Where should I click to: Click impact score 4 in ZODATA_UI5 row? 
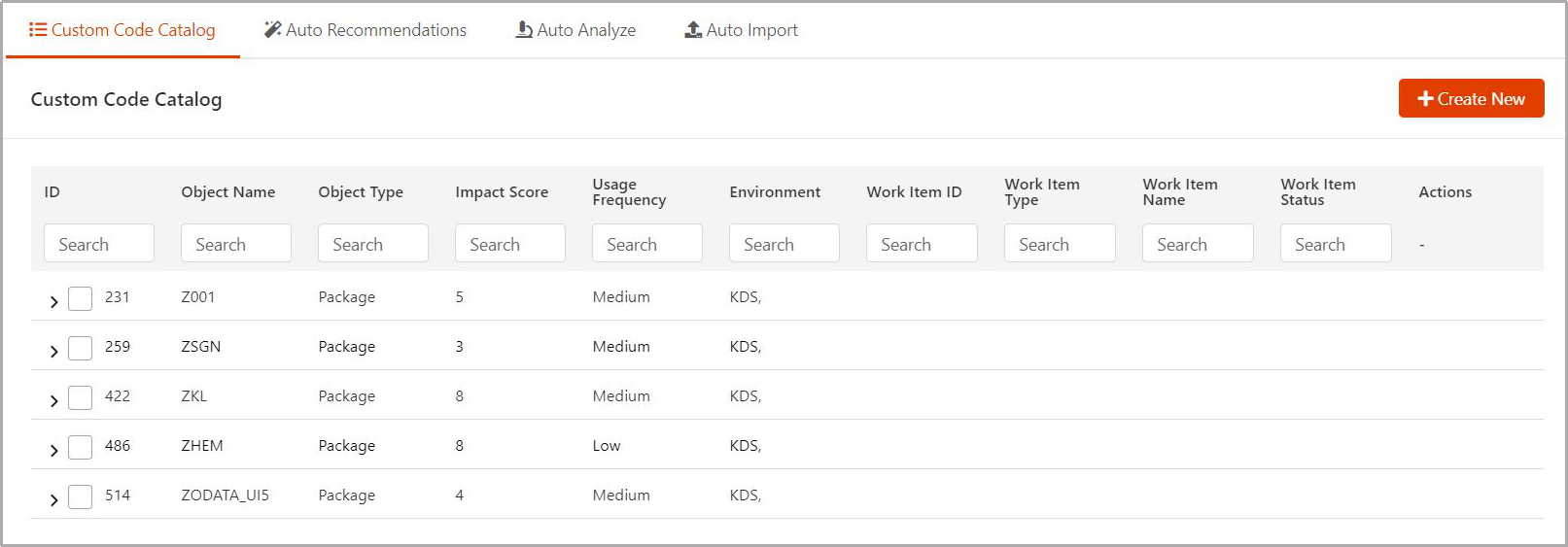460,496
